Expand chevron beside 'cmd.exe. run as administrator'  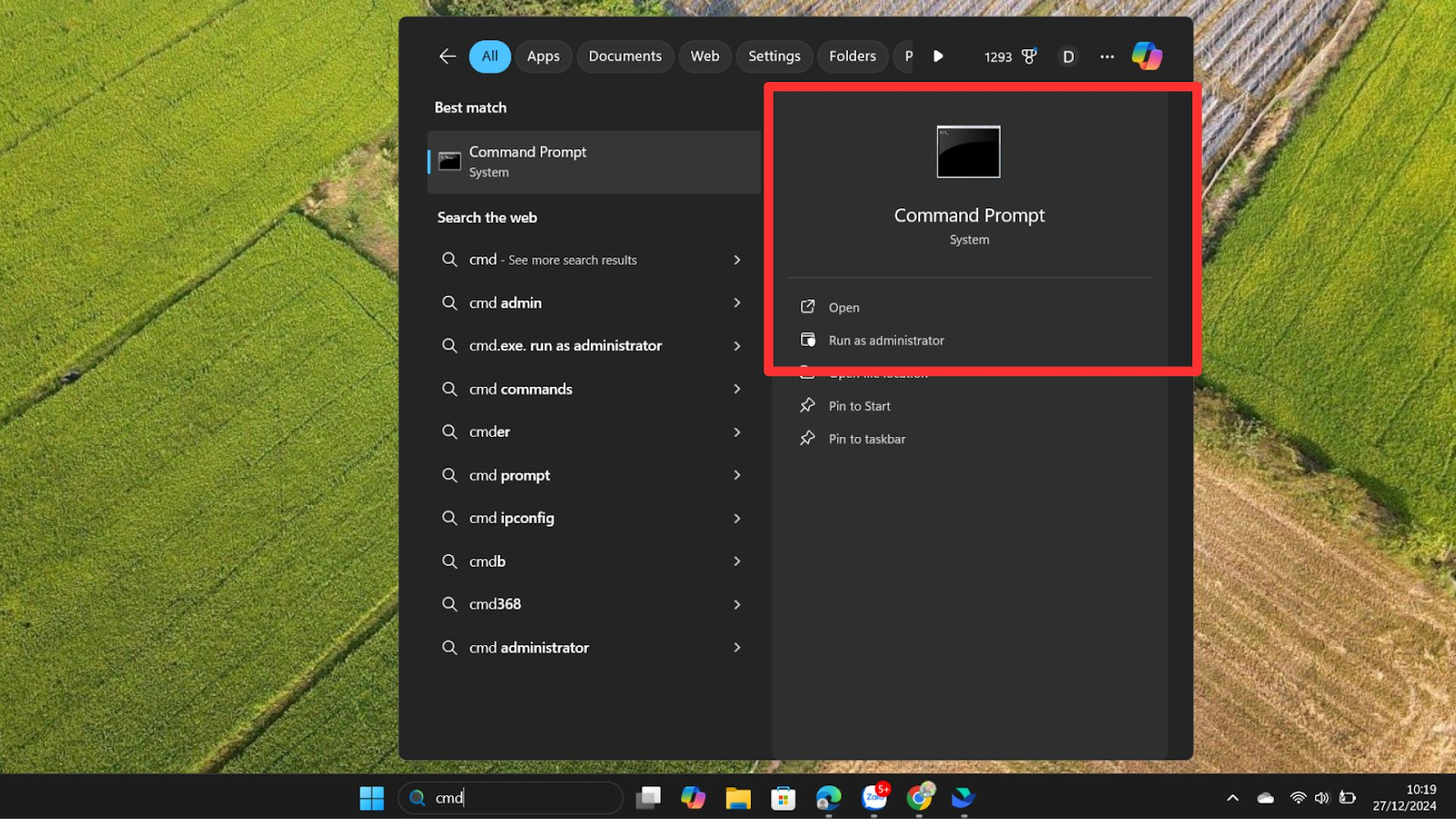tap(737, 346)
